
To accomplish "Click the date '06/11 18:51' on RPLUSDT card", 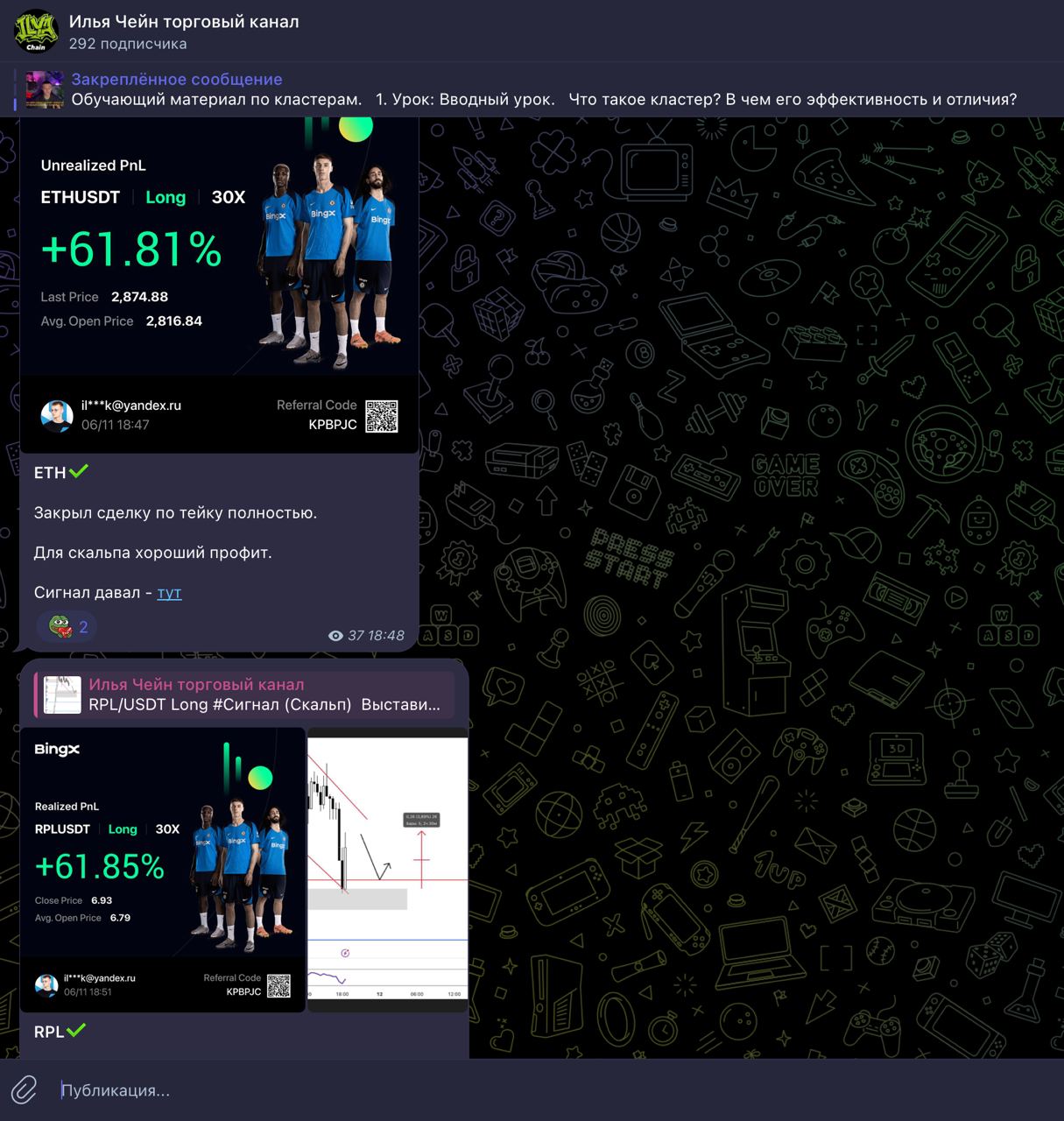I will coord(88,992).
